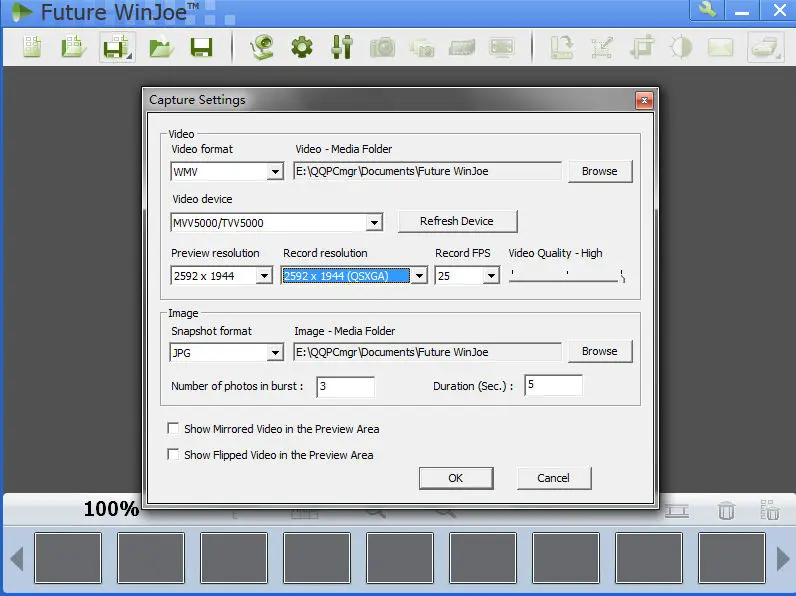Click the right arrow of thumbnail strip
The image size is (796, 596).
coord(783,558)
